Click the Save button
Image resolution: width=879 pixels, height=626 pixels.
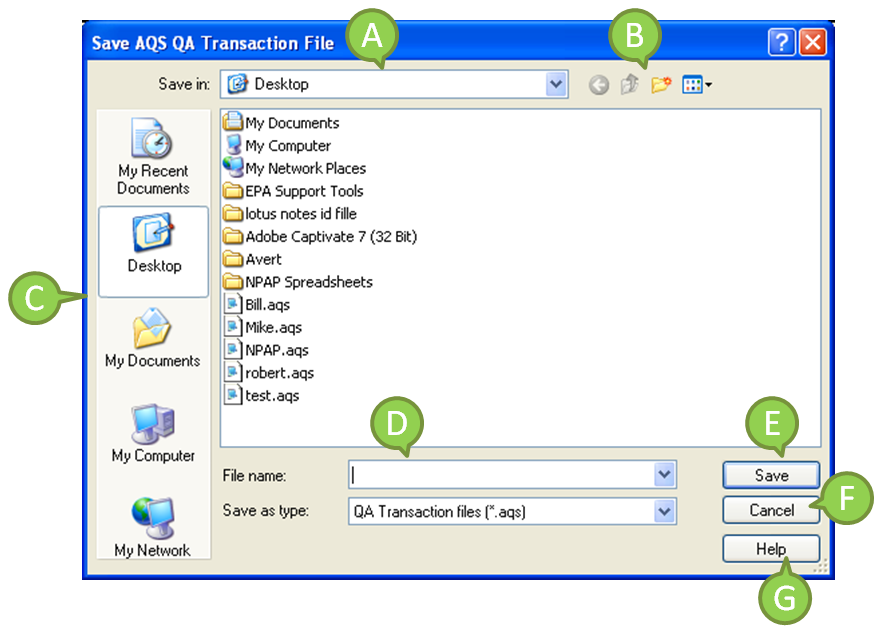(771, 475)
